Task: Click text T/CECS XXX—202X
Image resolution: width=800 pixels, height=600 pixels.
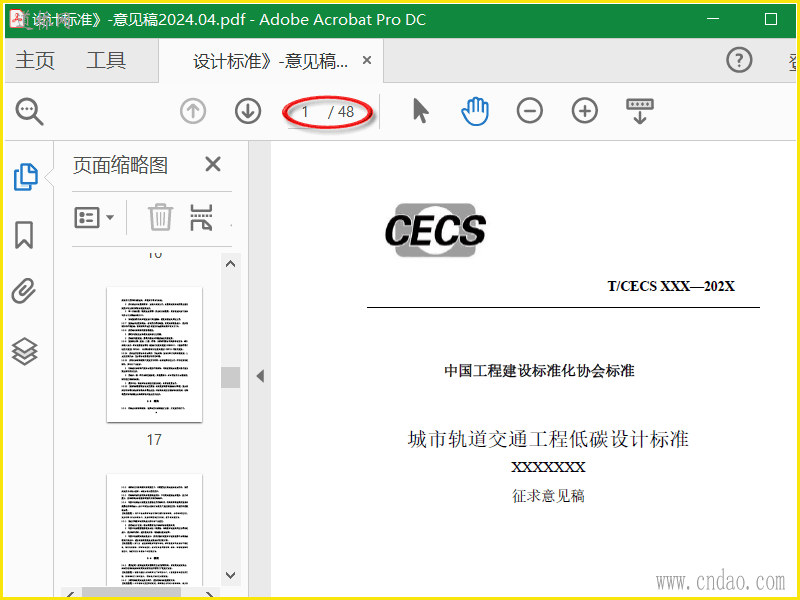Action: tap(671, 286)
